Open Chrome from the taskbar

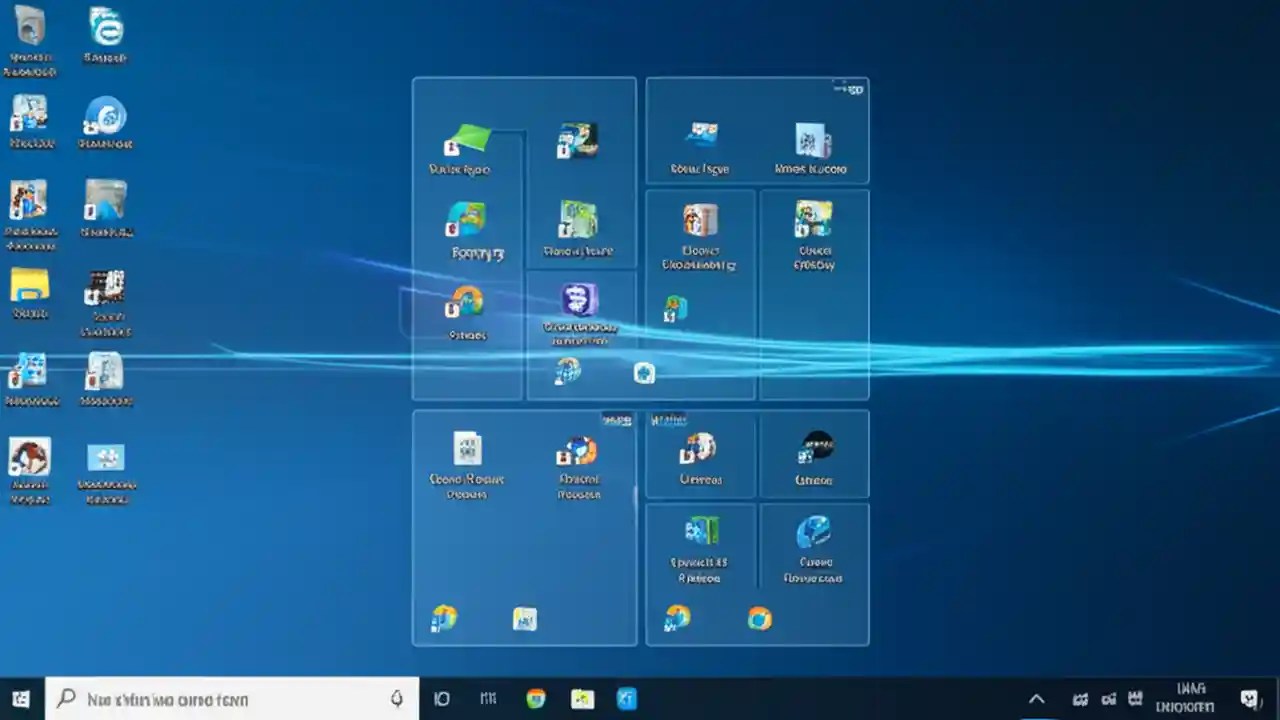point(535,698)
